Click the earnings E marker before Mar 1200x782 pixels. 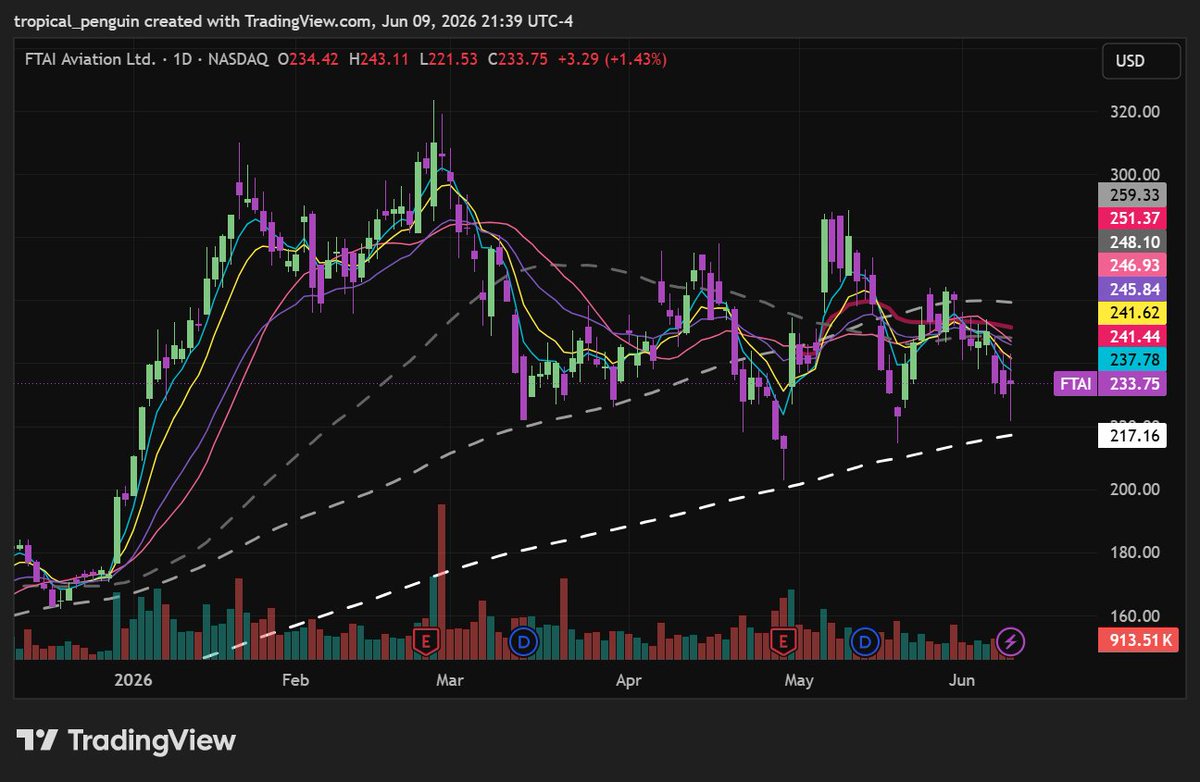coord(427,640)
